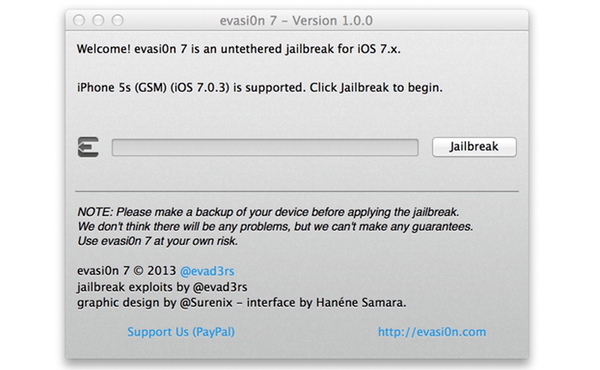Click the 'can't make any guarantees' line
This screenshot has width=600, height=370.
pos(276,227)
